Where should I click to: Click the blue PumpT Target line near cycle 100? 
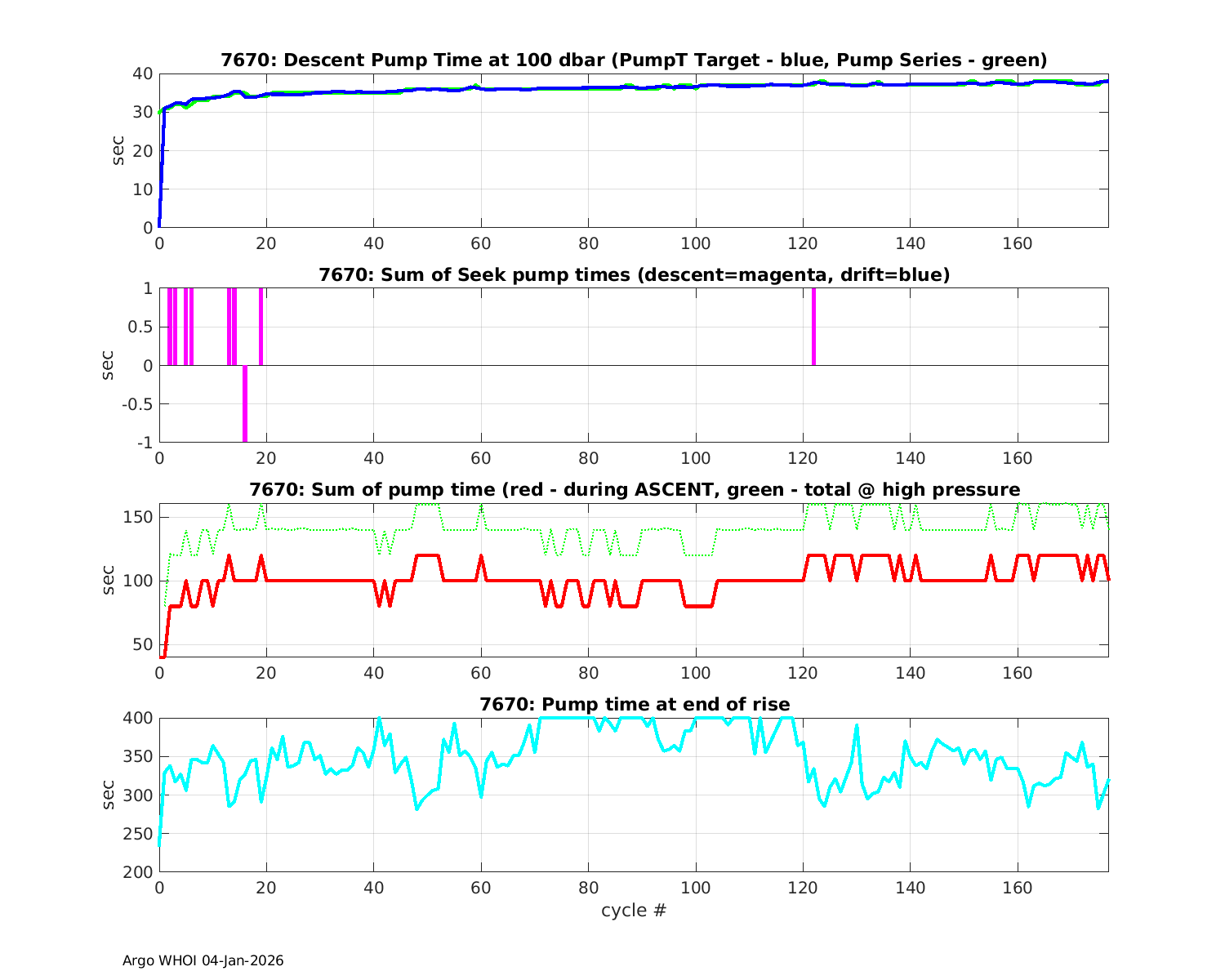click(x=696, y=86)
